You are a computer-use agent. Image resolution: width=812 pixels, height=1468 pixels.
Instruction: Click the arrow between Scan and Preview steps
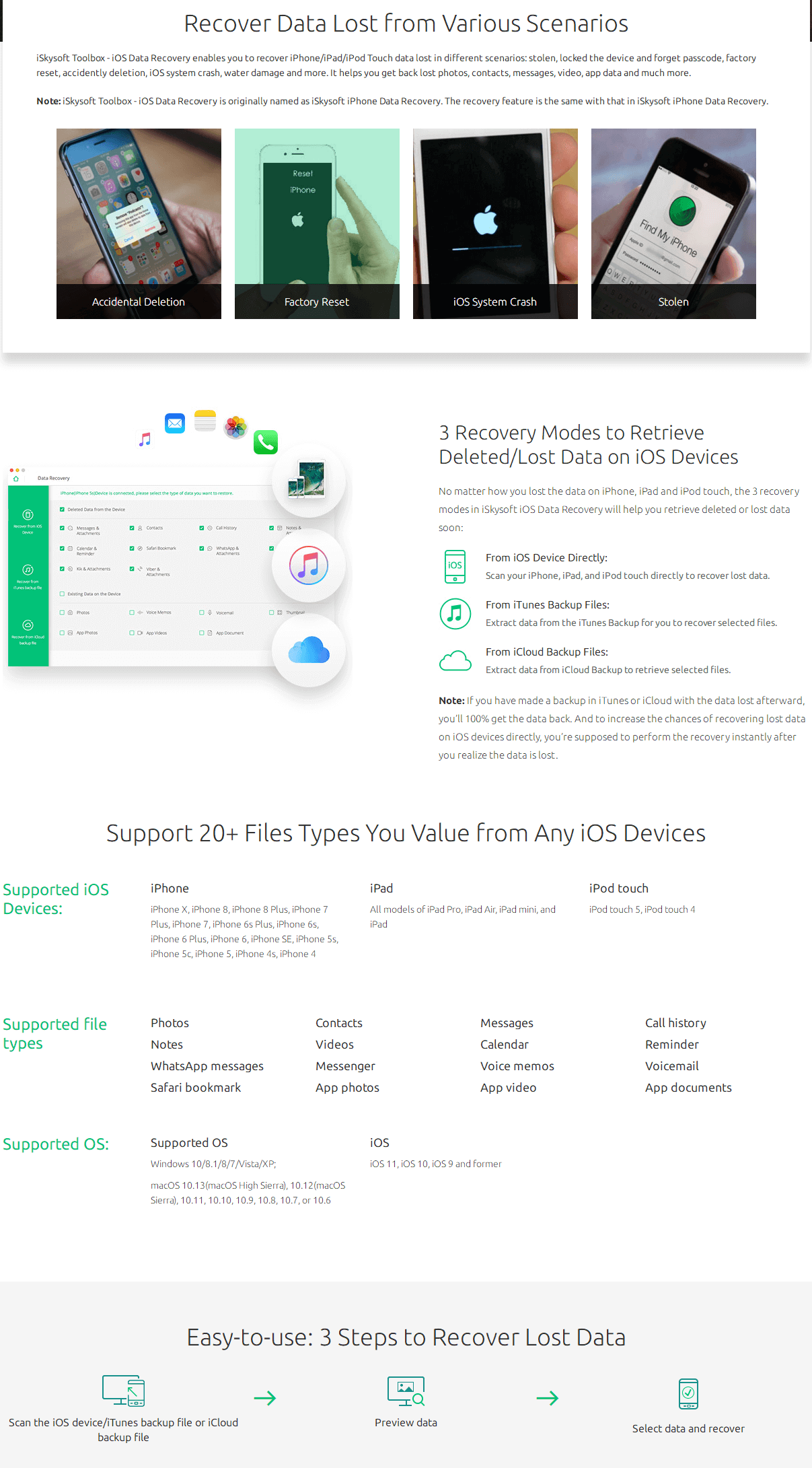tap(265, 1398)
